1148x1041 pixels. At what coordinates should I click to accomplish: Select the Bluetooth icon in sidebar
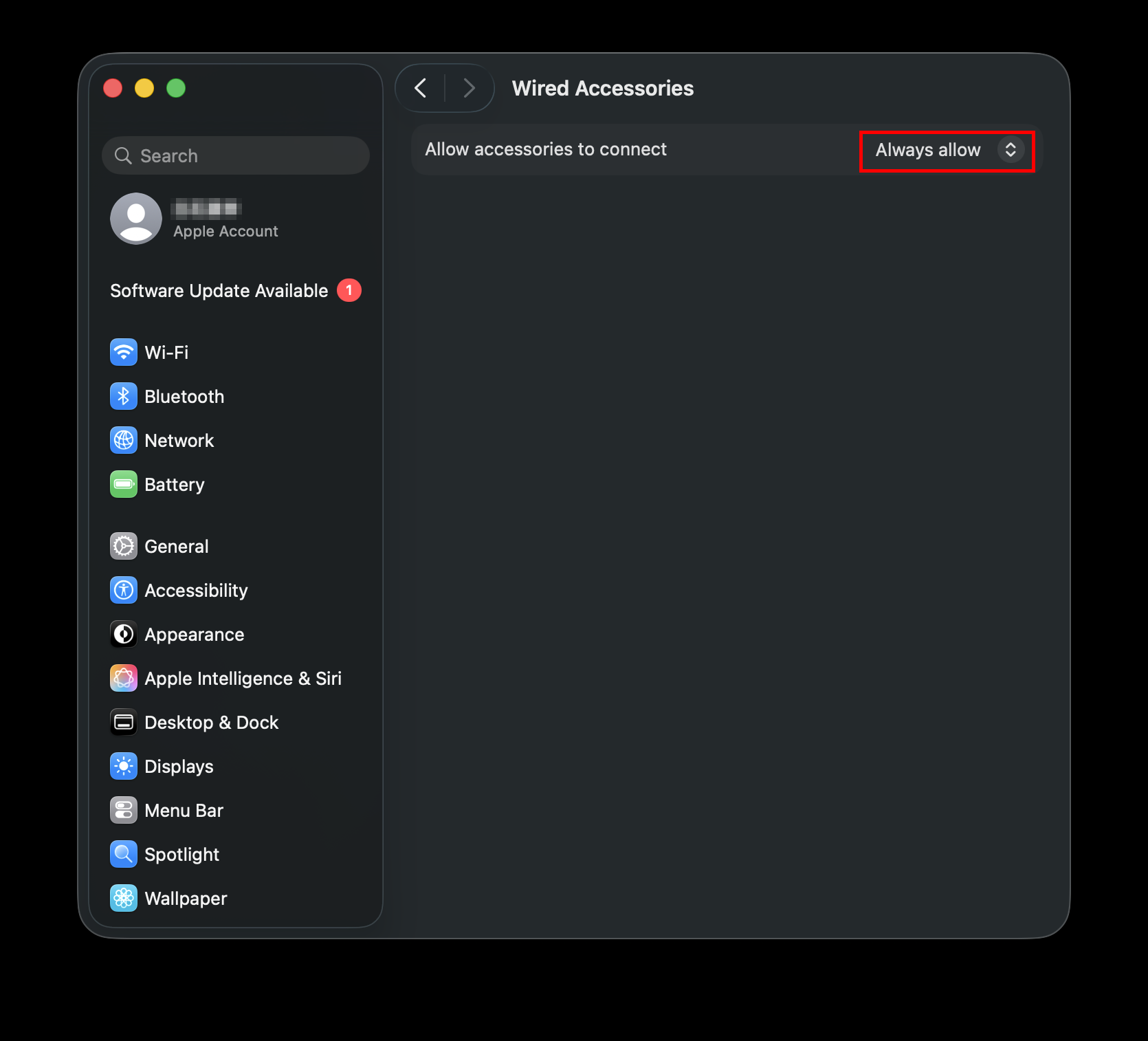(x=124, y=397)
